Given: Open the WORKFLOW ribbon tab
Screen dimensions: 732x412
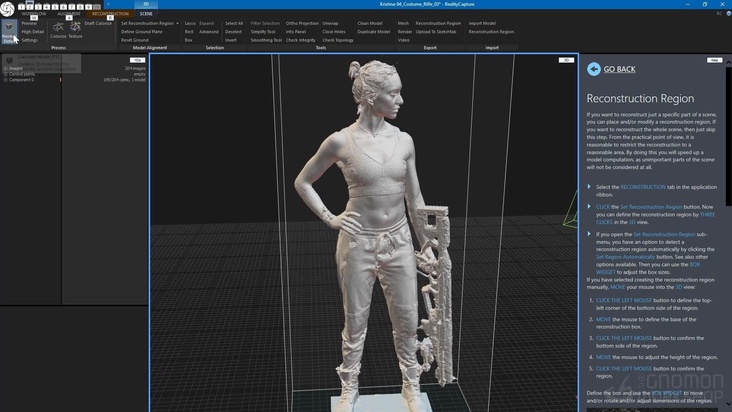Looking at the screenshot, I should [34, 14].
